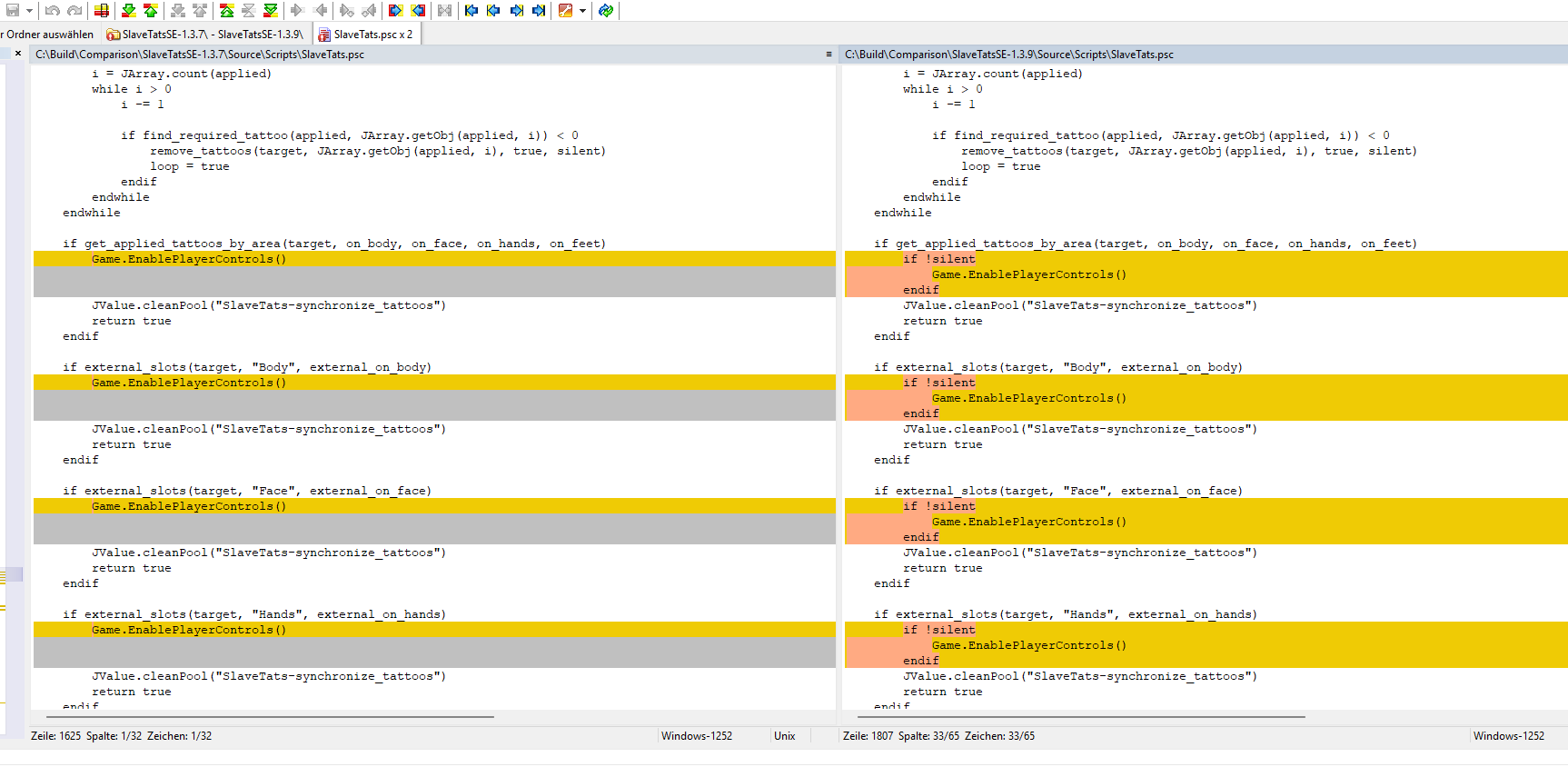Close the location pane with the X

18,54
